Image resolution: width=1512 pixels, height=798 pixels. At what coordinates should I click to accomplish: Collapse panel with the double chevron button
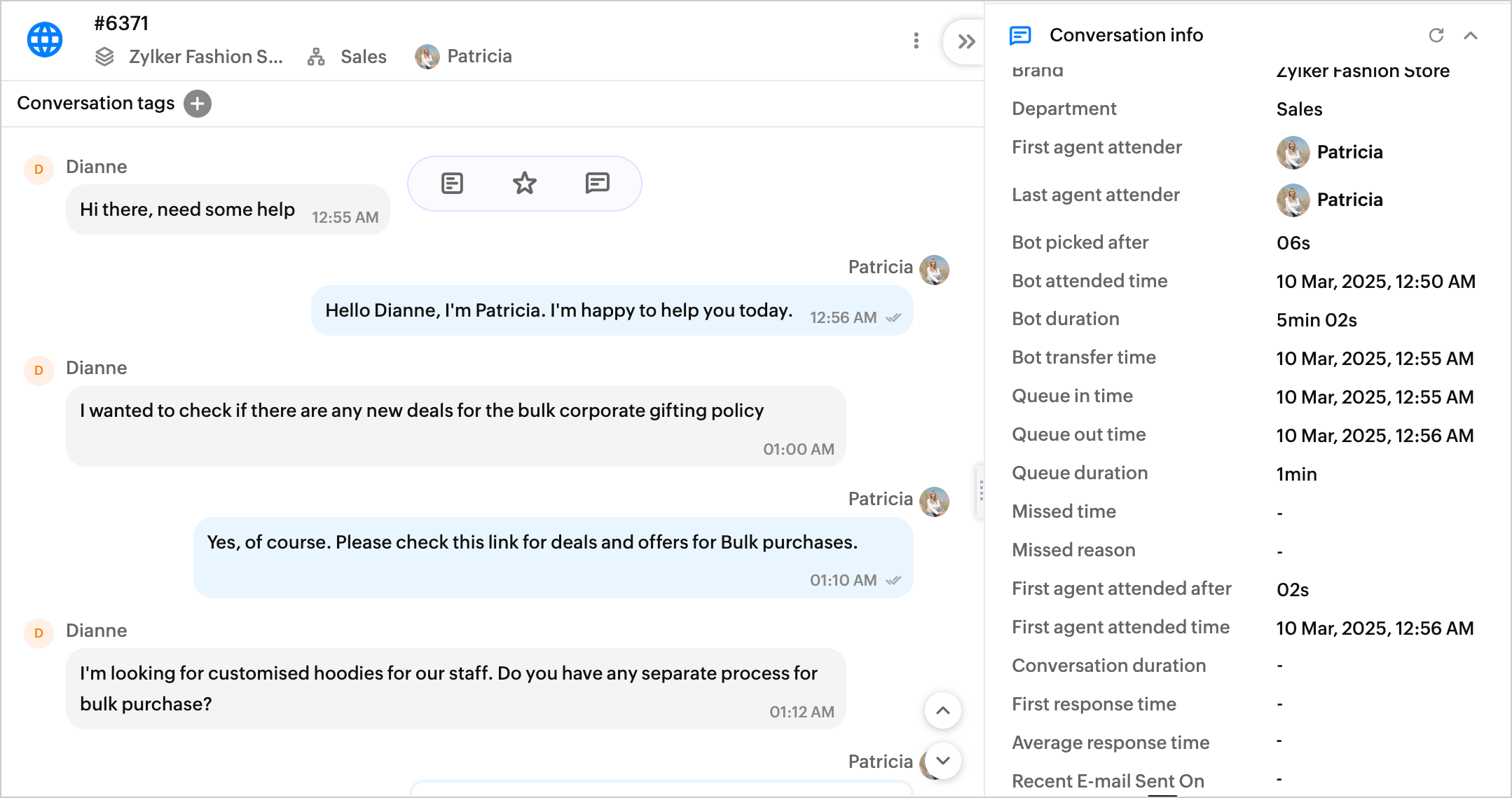click(x=966, y=42)
